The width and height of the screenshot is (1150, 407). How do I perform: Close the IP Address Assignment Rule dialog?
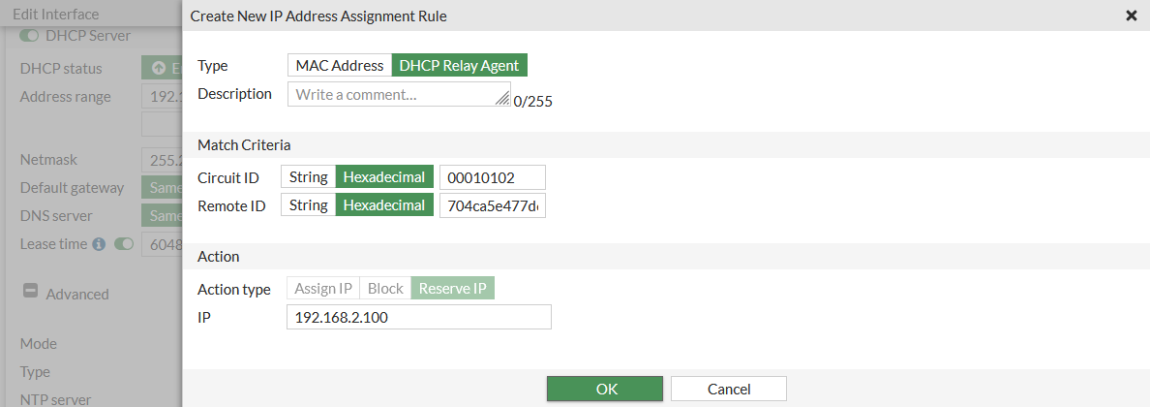pyautogui.click(x=1131, y=16)
